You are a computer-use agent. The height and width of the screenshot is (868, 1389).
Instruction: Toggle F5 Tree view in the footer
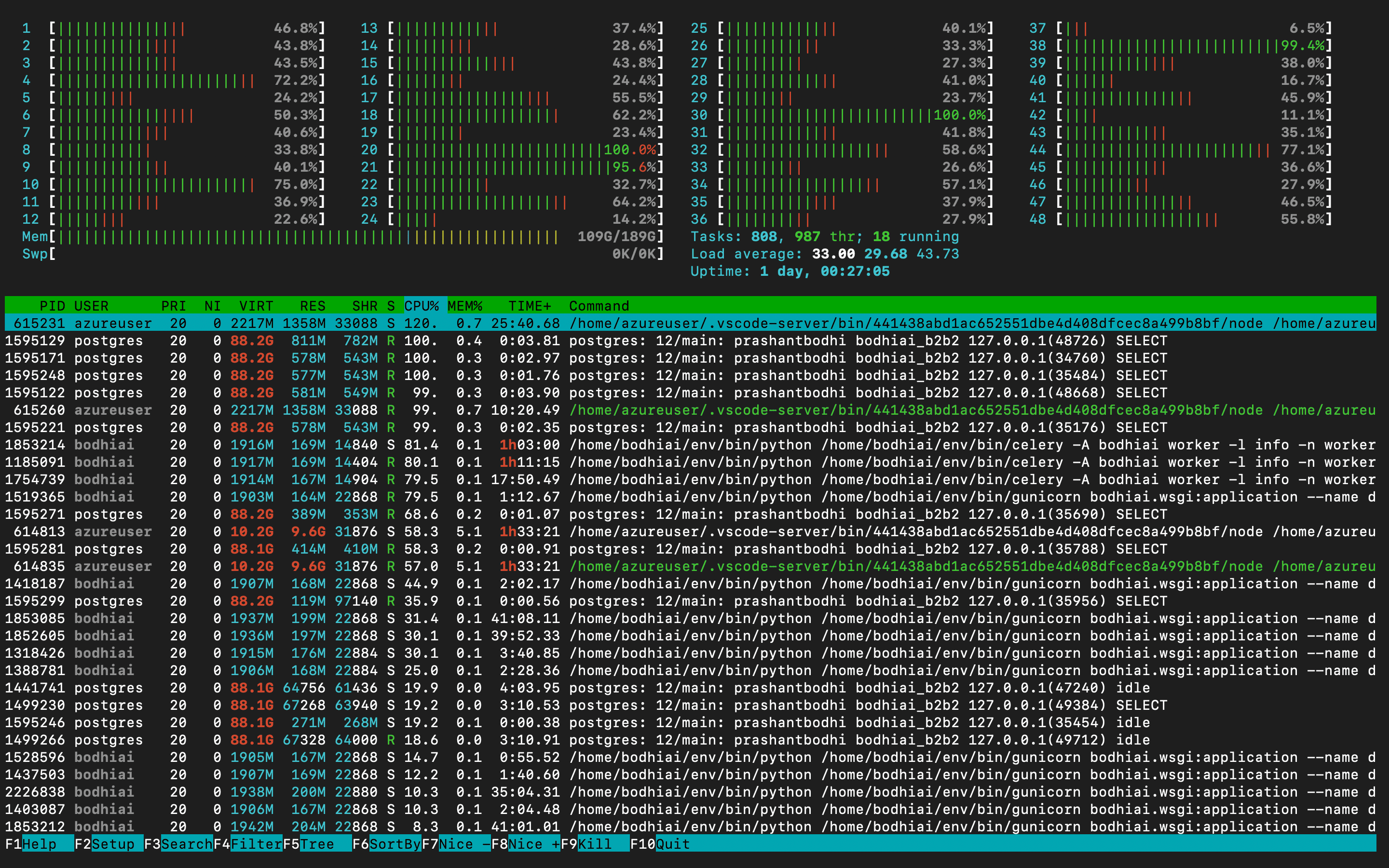317,844
